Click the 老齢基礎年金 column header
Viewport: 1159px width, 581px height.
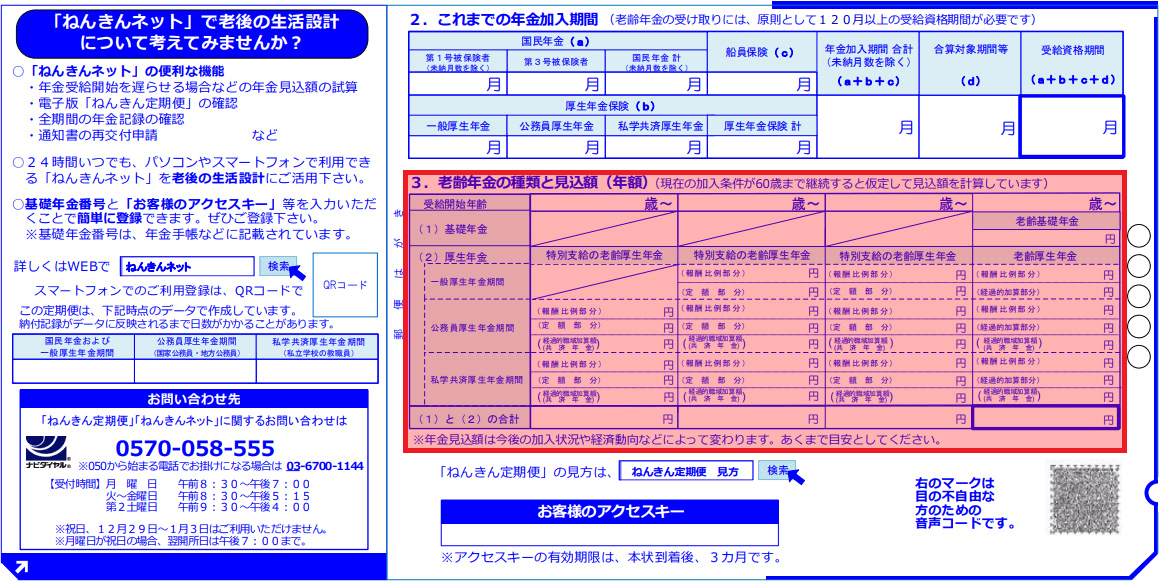click(1047, 221)
